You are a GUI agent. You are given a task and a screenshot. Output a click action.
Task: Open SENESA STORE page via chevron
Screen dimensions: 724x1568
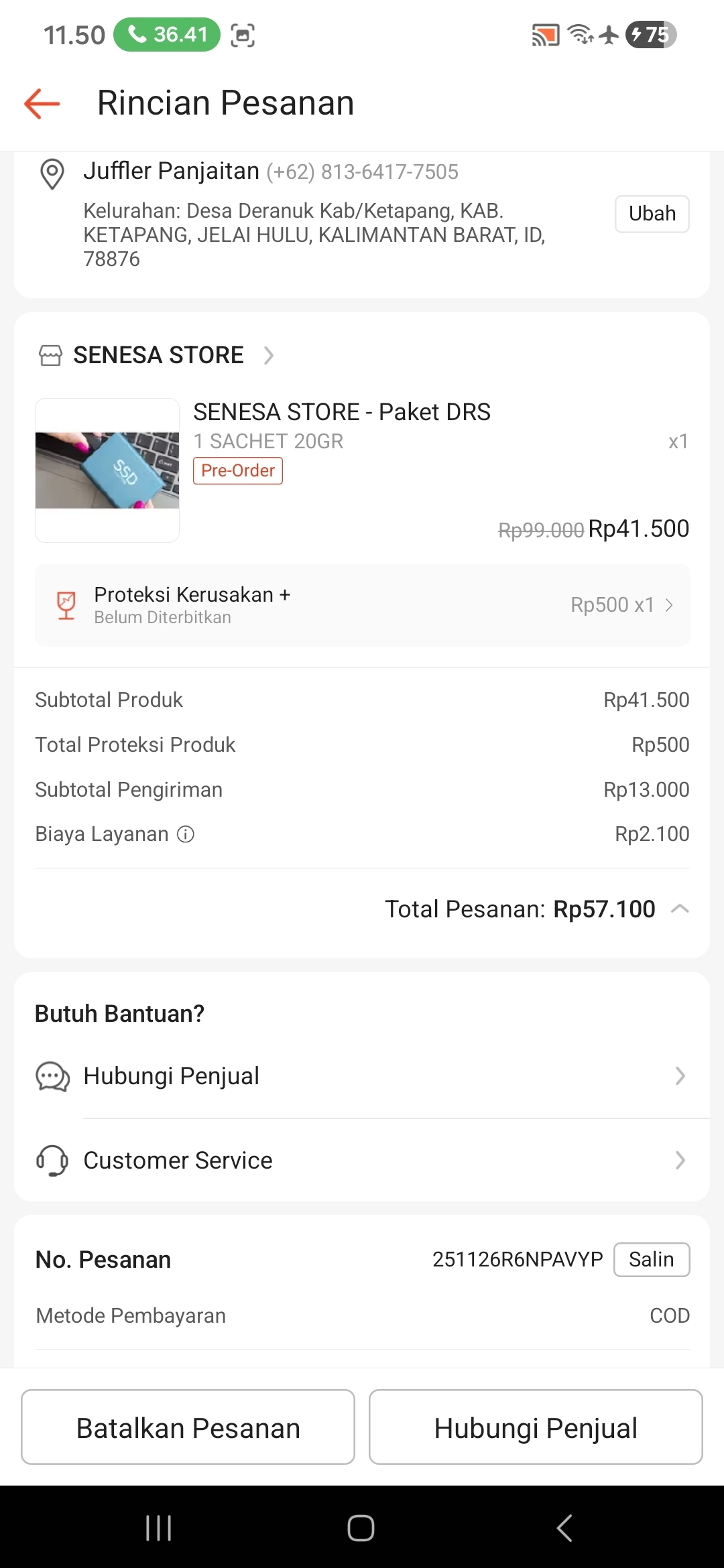(x=269, y=355)
